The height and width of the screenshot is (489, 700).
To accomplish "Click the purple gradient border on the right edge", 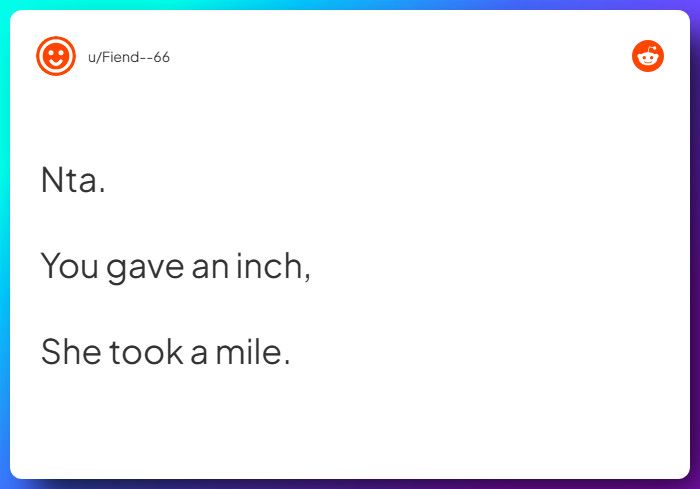I will 695,240.
